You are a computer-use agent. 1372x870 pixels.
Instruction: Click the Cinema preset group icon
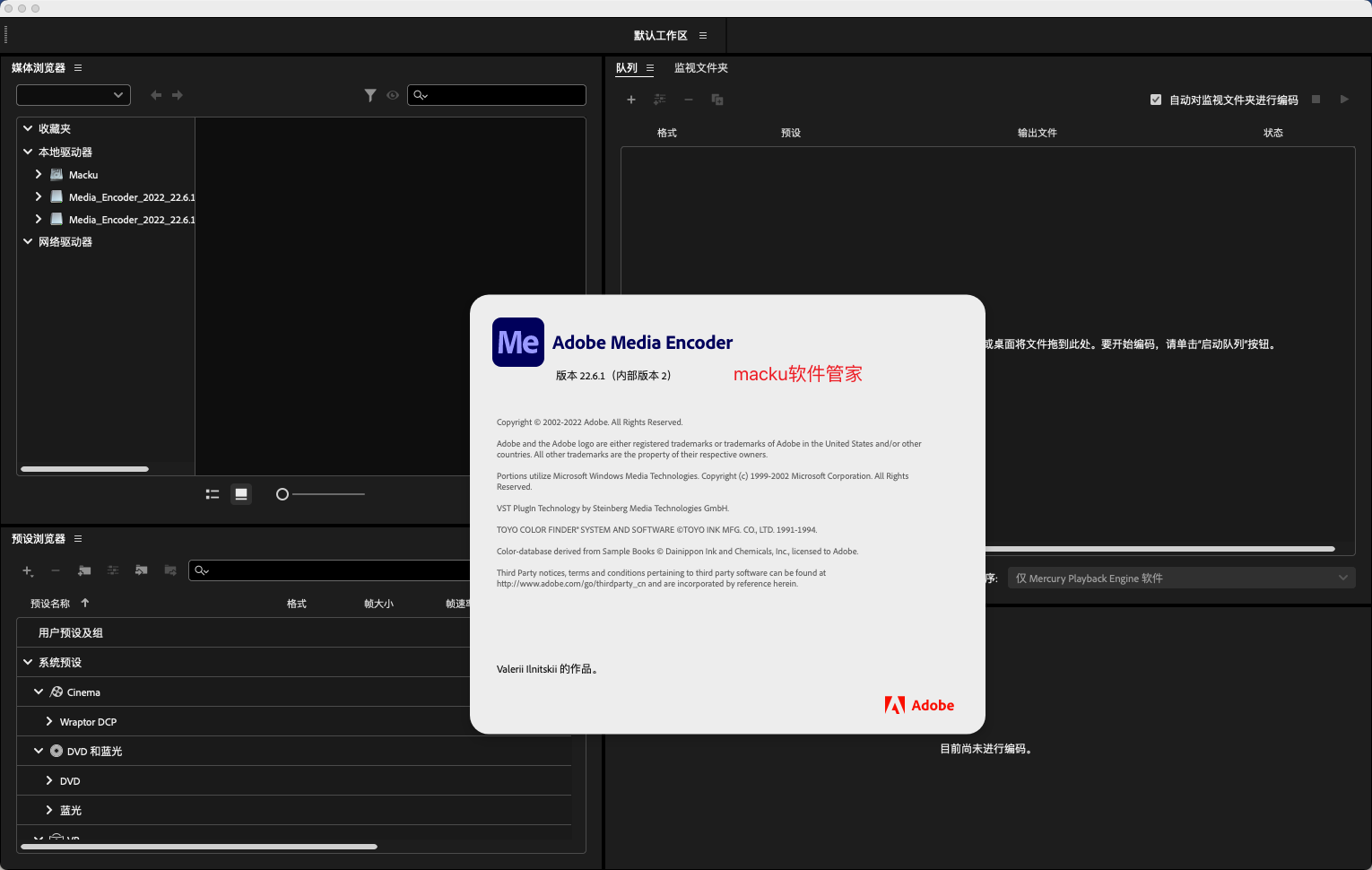pos(56,692)
